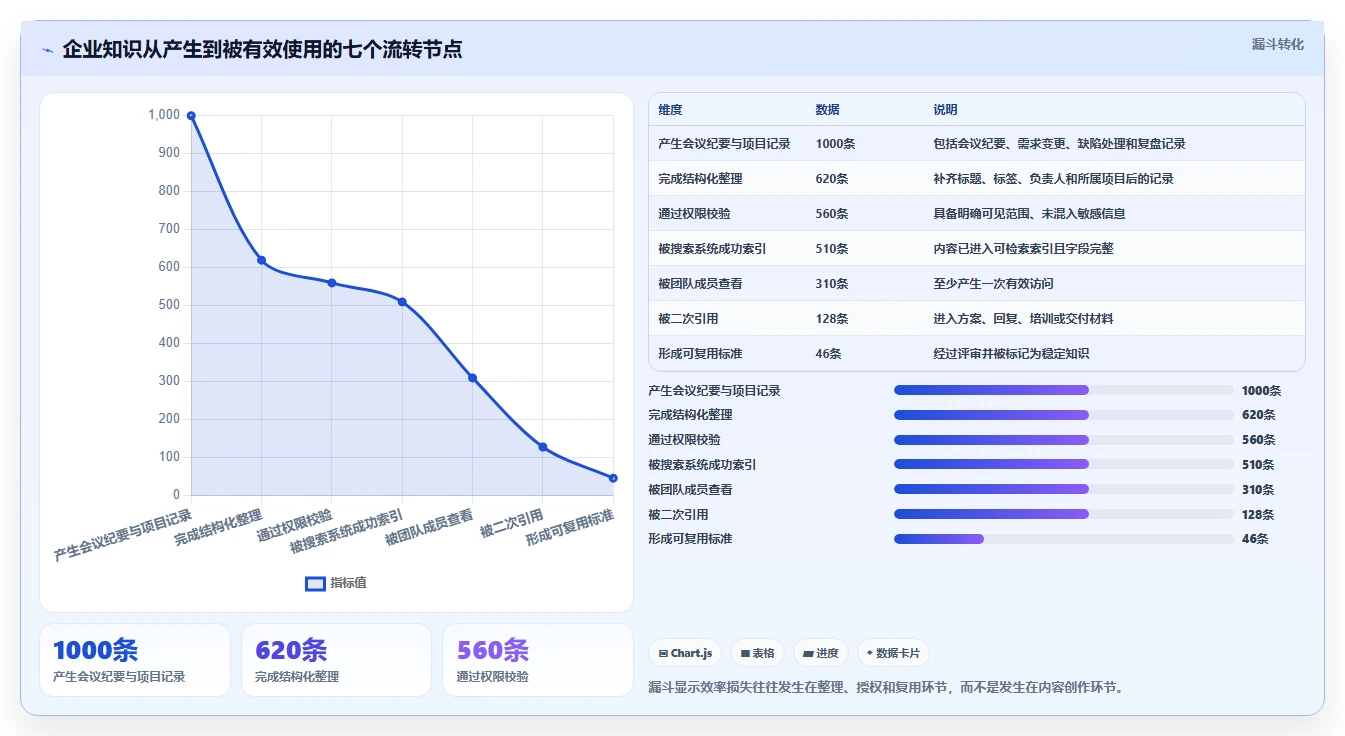Click the chart point for 被团队成员查看
Viewport: 1345px width, 736px height.
point(472,378)
